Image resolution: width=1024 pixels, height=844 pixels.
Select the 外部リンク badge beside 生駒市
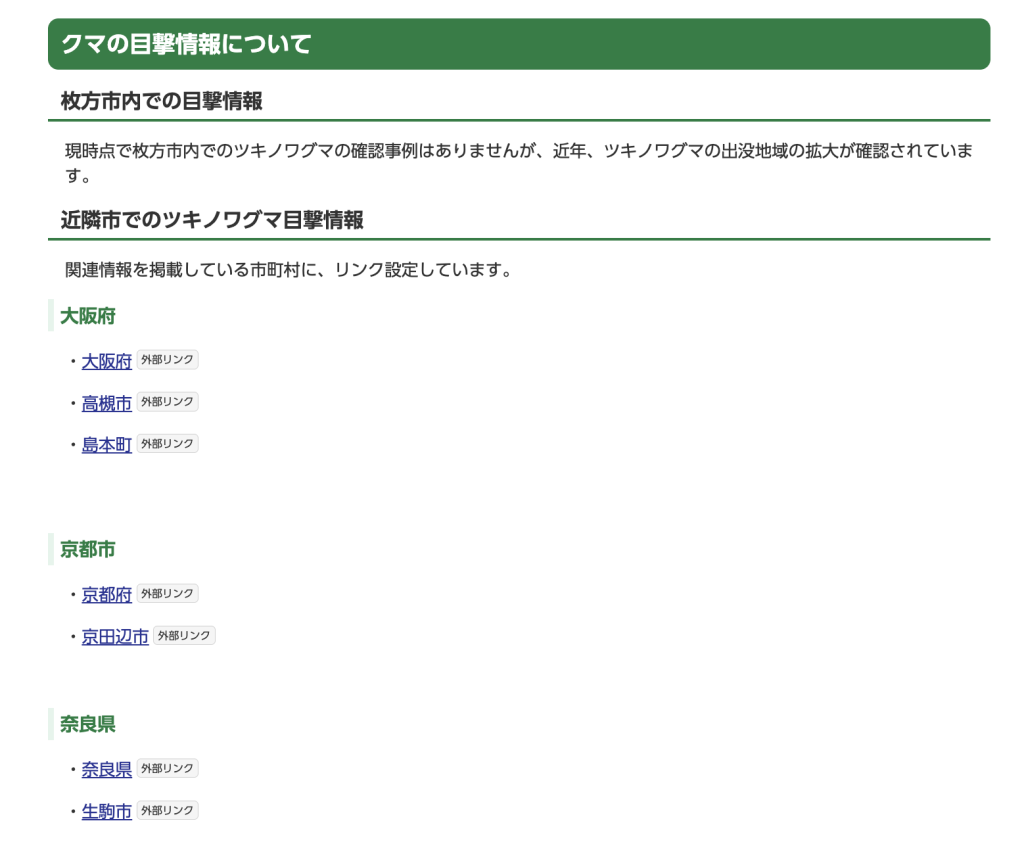click(167, 811)
